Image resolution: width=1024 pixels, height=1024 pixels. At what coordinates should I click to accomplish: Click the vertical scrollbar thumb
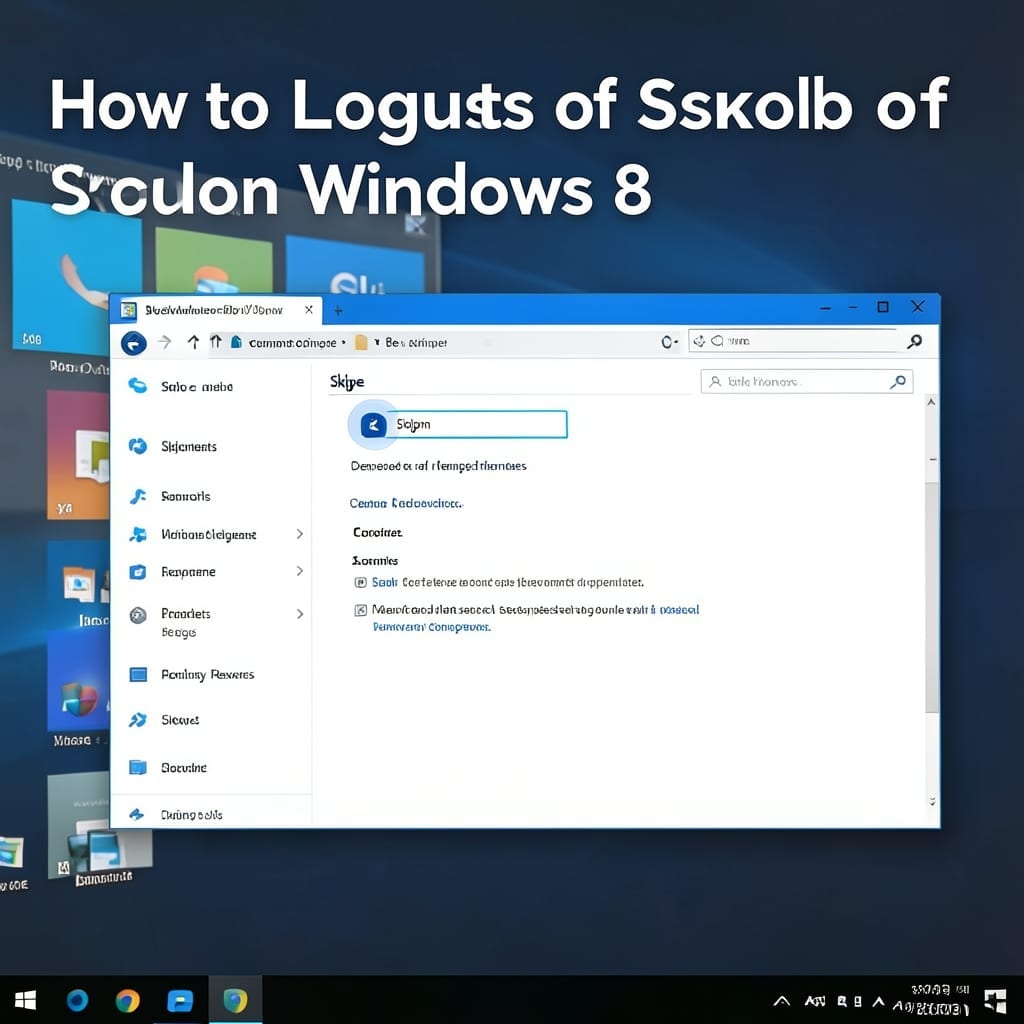[x=932, y=598]
